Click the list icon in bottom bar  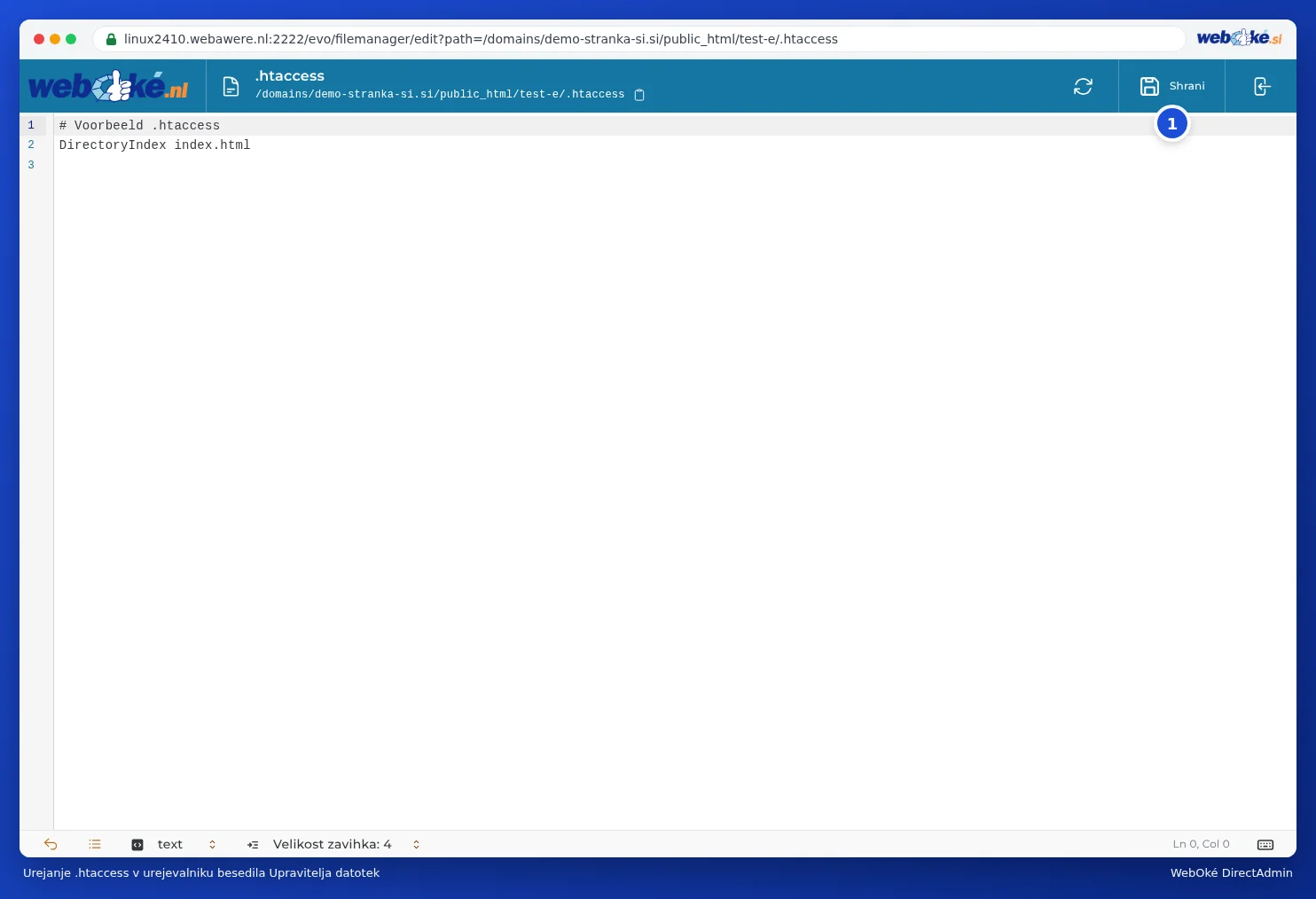click(x=95, y=844)
